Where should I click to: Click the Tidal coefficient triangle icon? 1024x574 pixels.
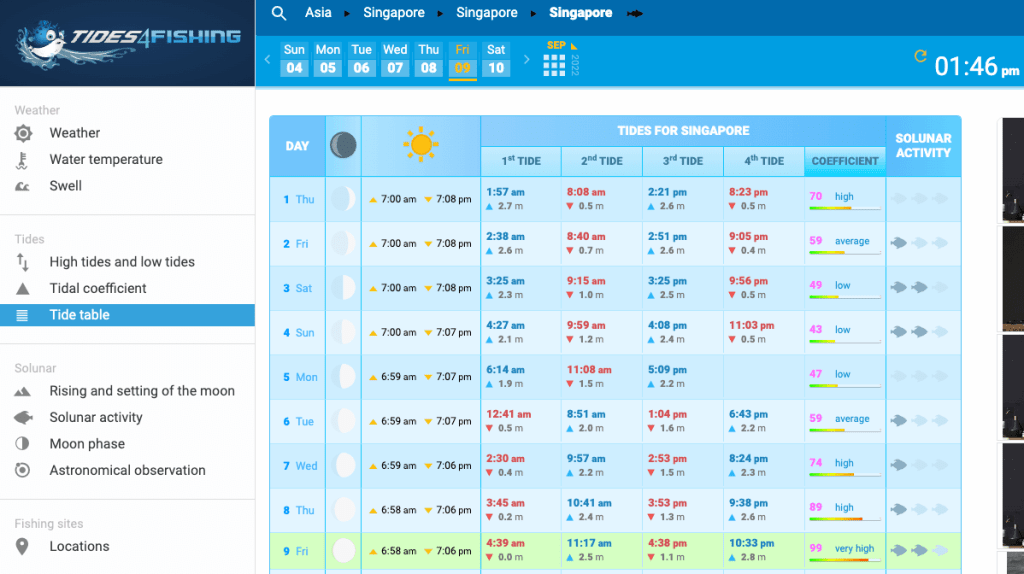coord(23,288)
